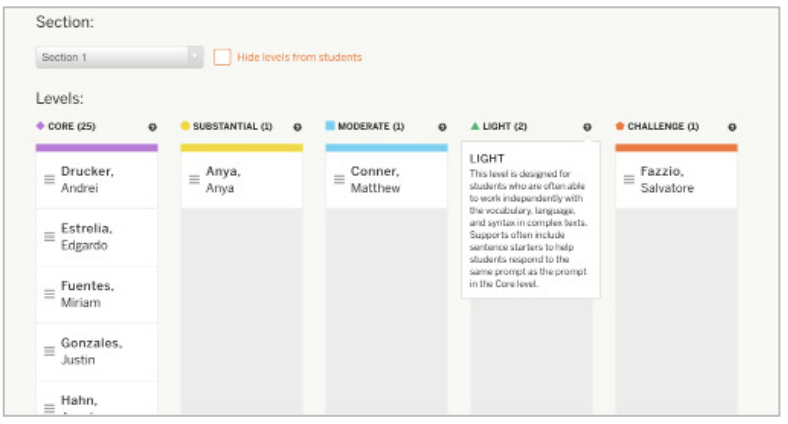Viewport: 788px width, 424px height.
Task: Click help icon next to CORE level
Action: [x=152, y=127]
